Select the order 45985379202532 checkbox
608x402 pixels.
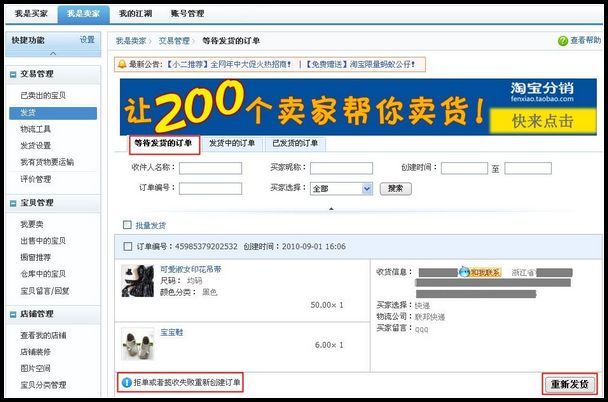click(127, 246)
